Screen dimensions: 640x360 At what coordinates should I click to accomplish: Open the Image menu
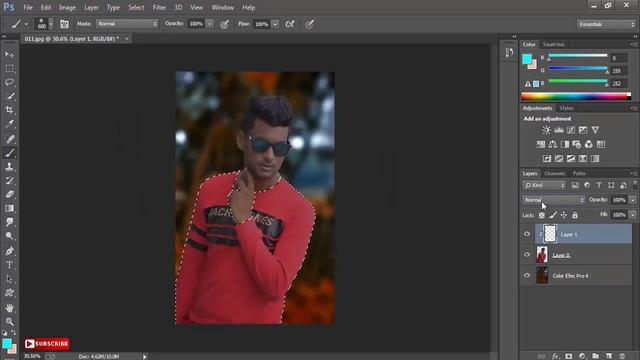point(67,7)
